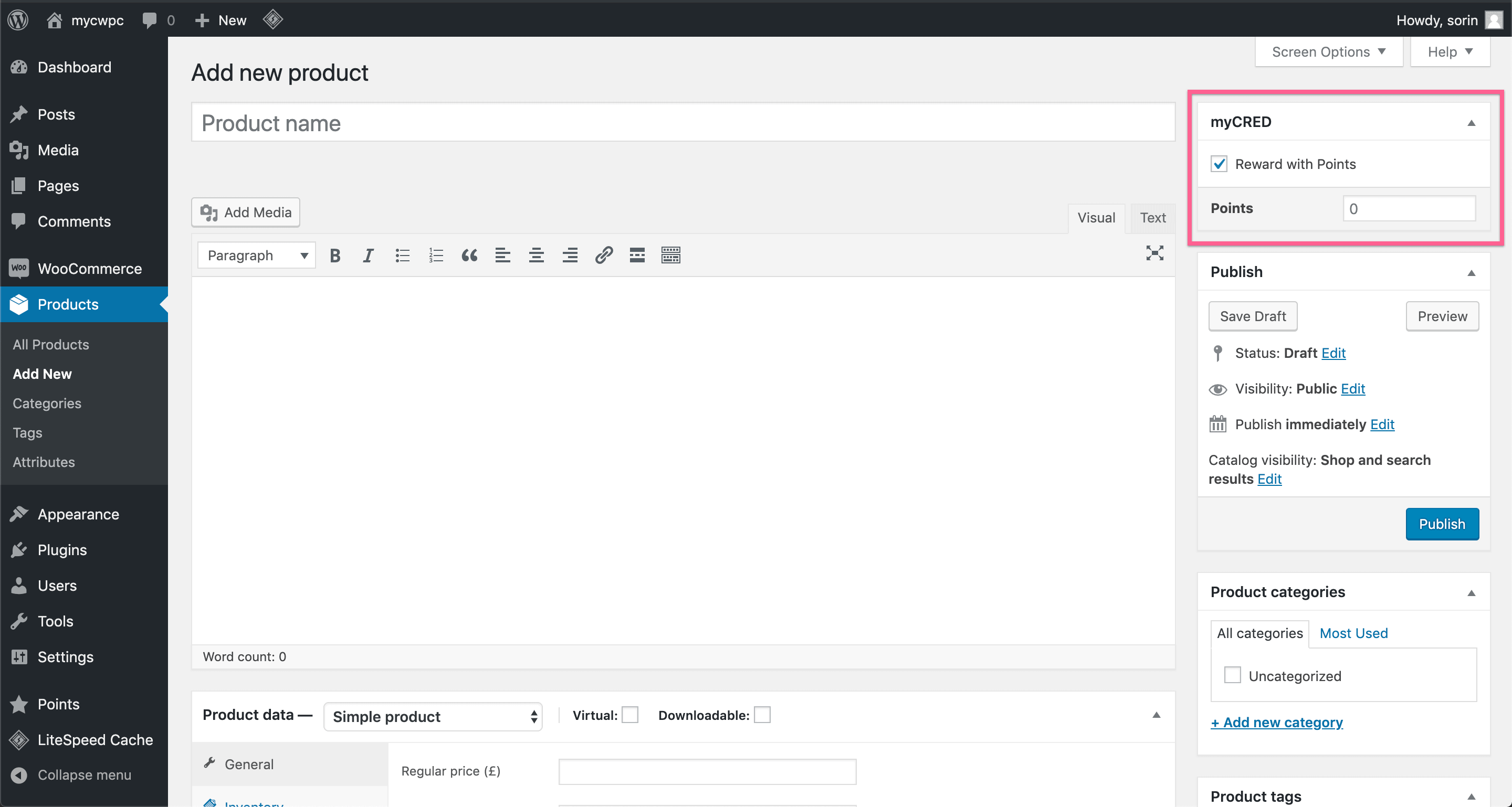Image resolution: width=1512 pixels, height=807 pixels.
Task: Insert a numbered list
Action: click(x=436, y=255)
